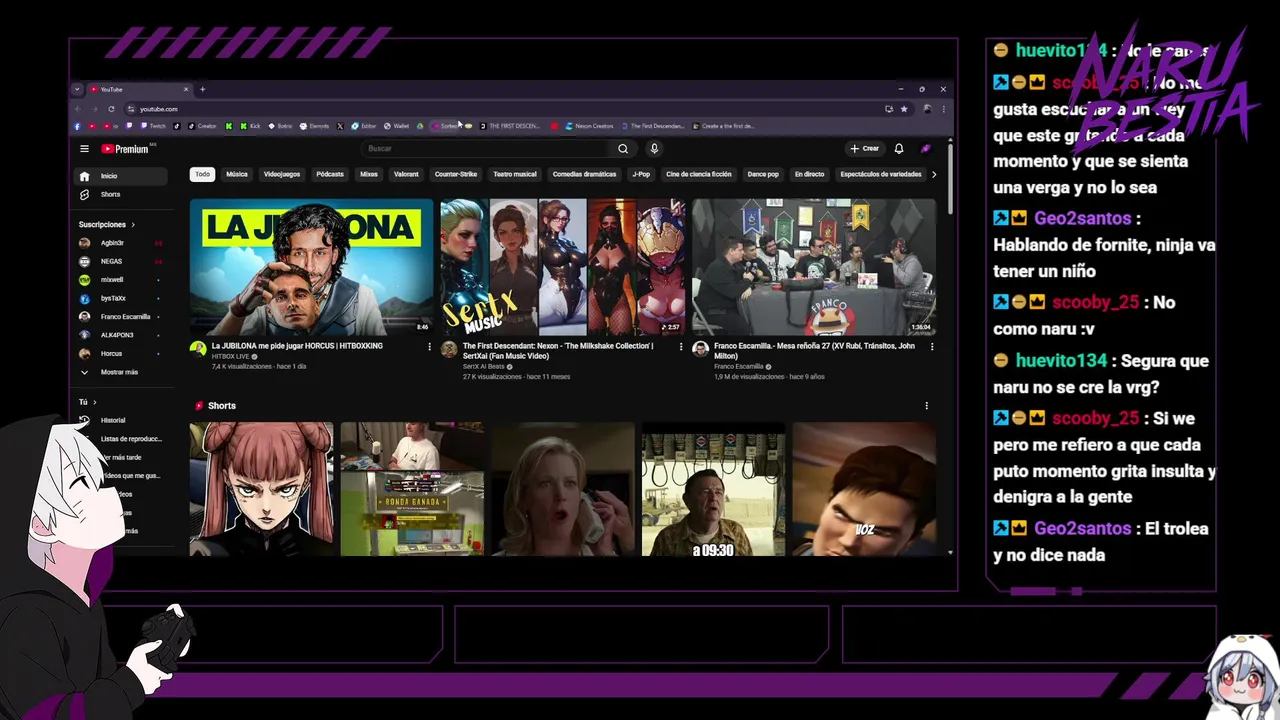
Task: Close the YouTube browser tab
Action: point(185,89)
